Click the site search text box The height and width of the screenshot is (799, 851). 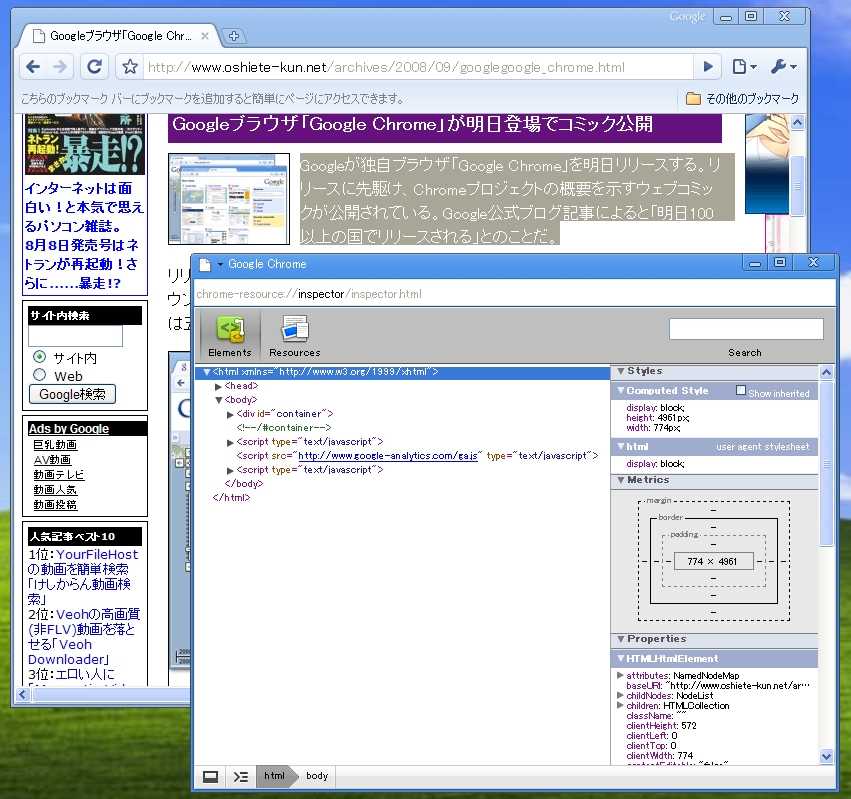(75, 336)
